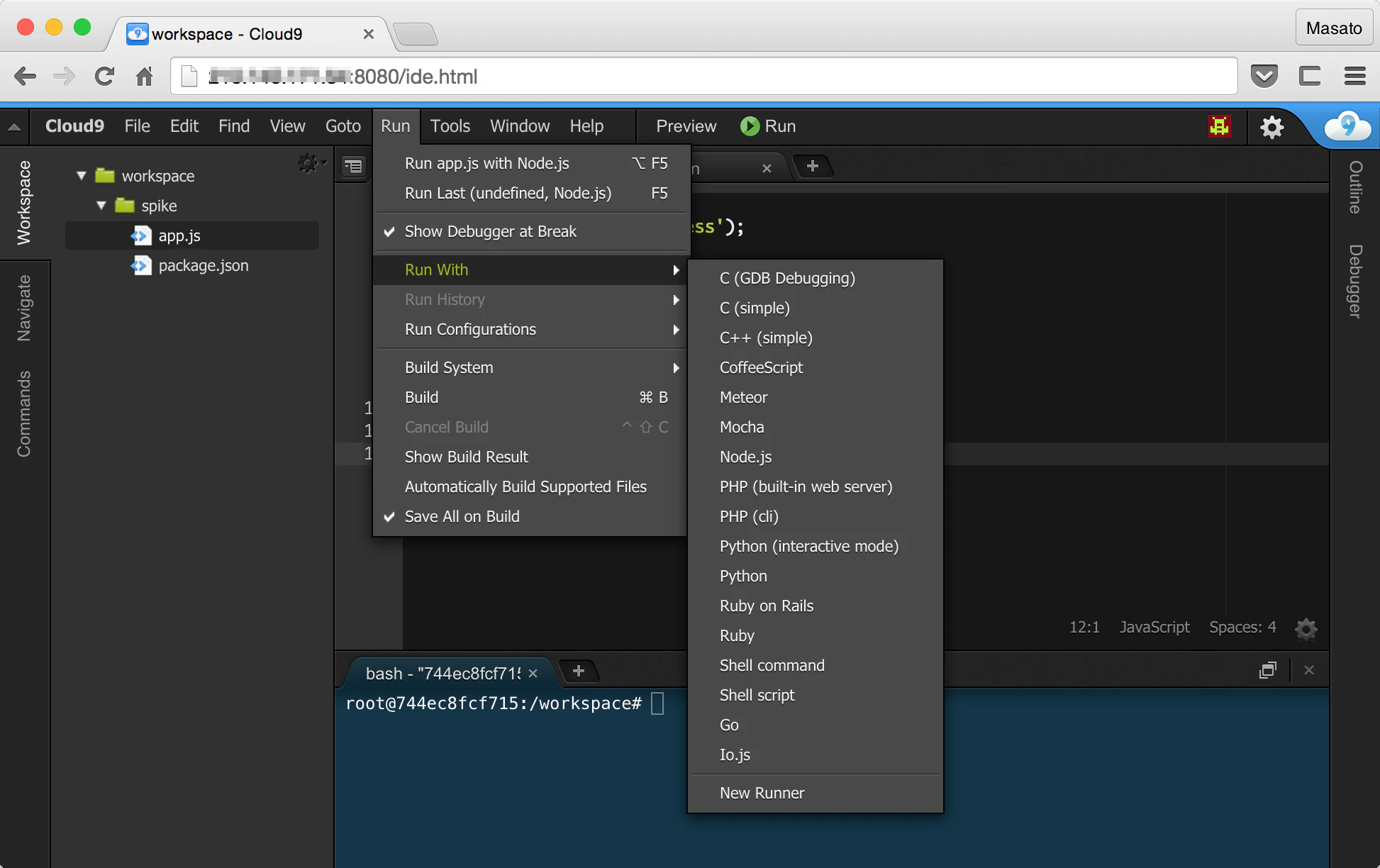Viewport: 1380px width, 868px height.
Task: Collapse the menu bar with the up arrow
Action: coord(14,127)
